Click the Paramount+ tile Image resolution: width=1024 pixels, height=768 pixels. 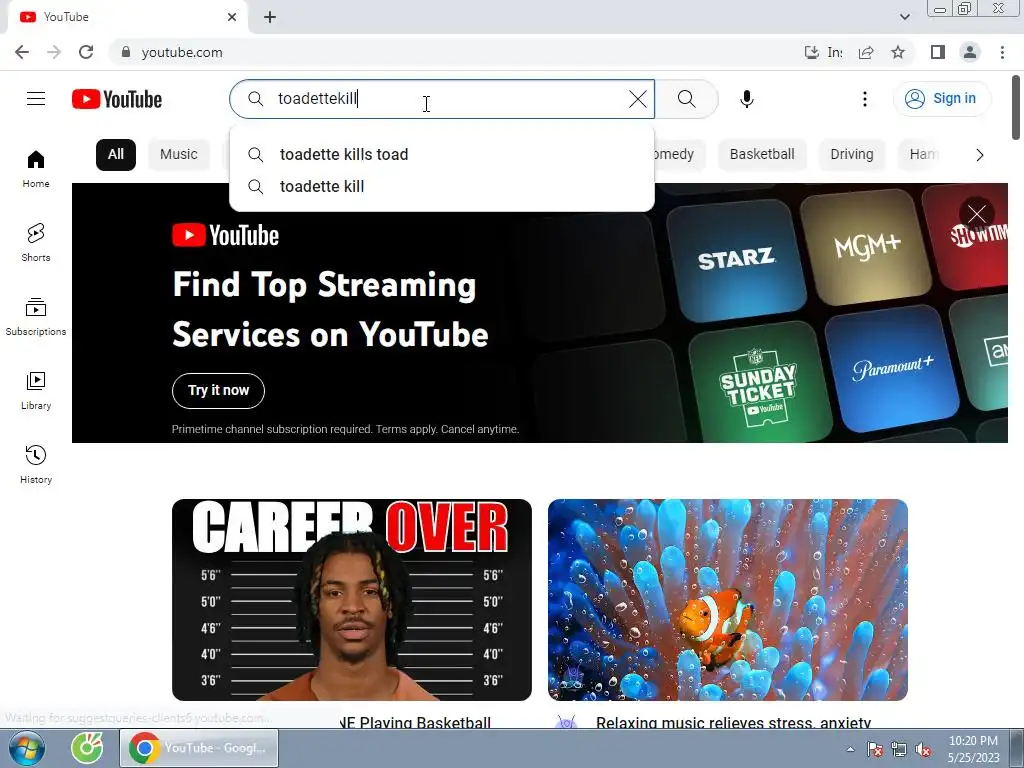(892, 369)
